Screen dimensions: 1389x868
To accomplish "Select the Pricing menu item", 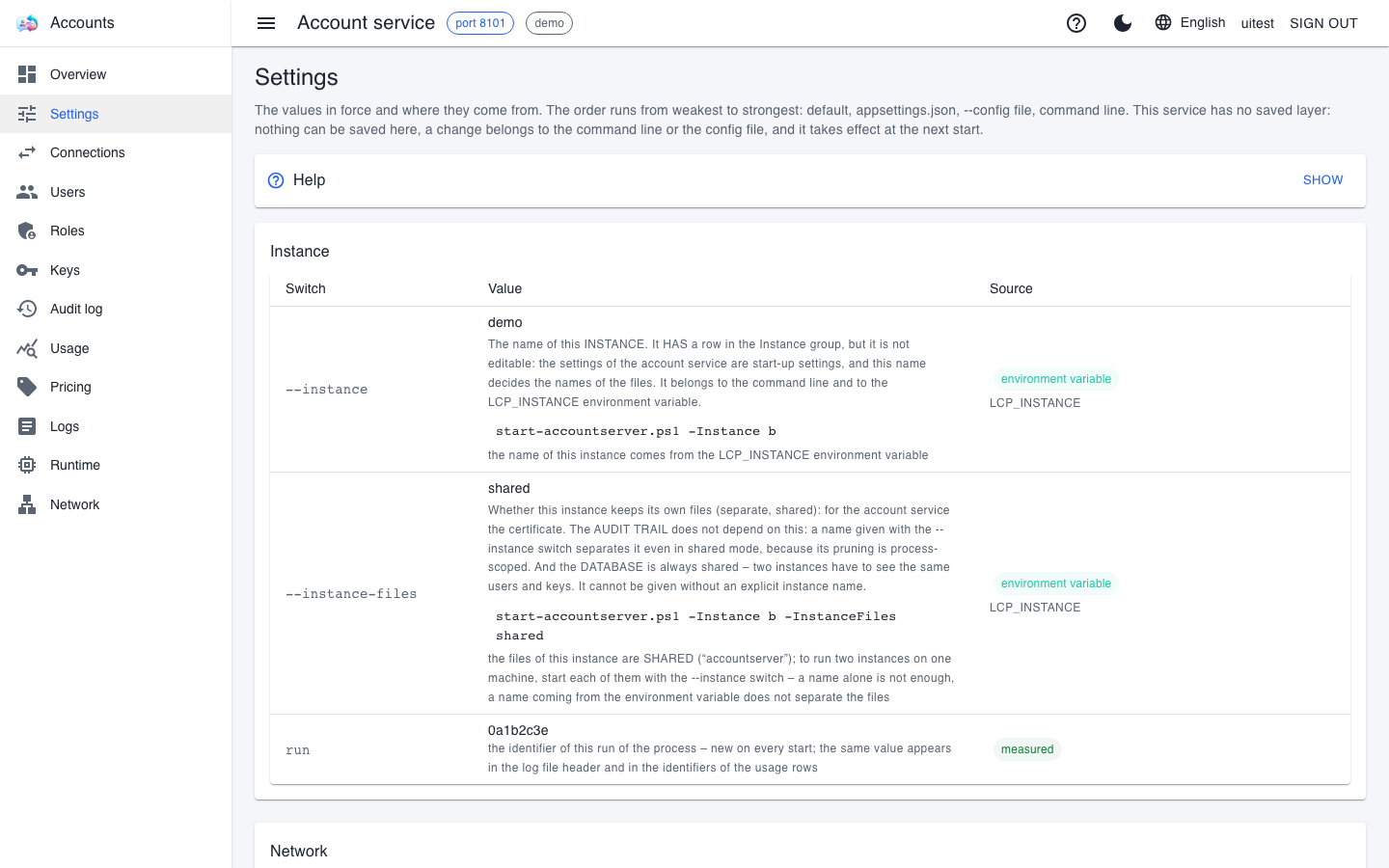I will (x=116, y=387).
